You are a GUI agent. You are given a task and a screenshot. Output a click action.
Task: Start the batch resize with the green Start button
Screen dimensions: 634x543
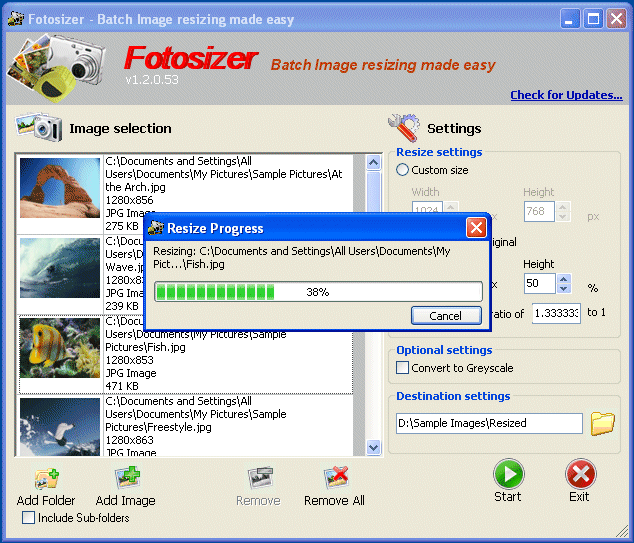[x=508, y=474]
